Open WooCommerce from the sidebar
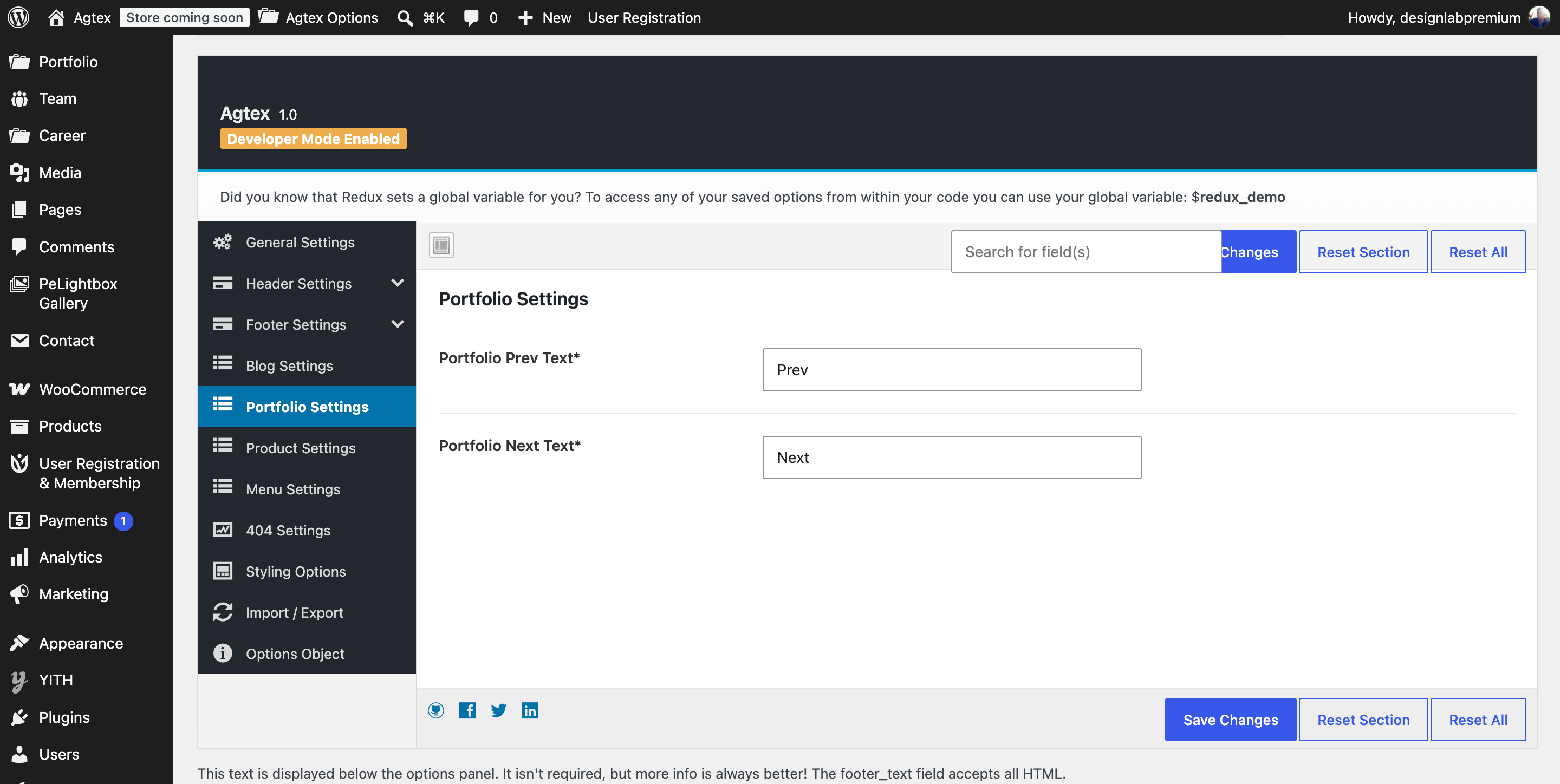 (87, 389)
